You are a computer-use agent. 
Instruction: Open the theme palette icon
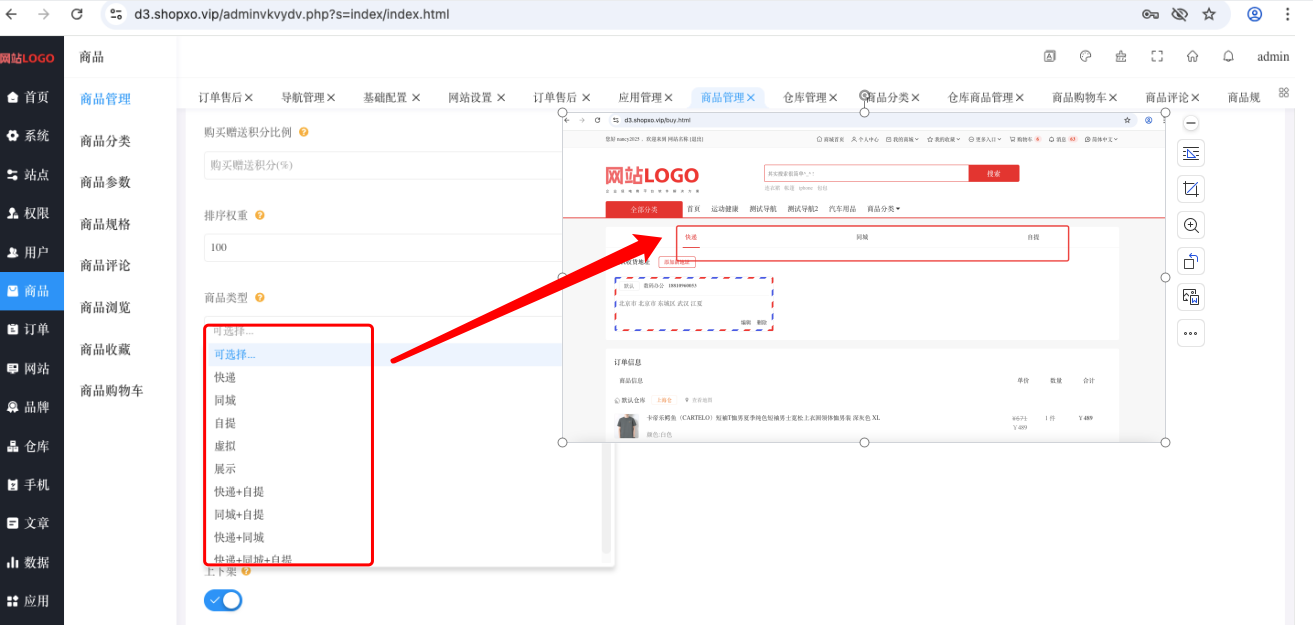tap(1085, 57)
